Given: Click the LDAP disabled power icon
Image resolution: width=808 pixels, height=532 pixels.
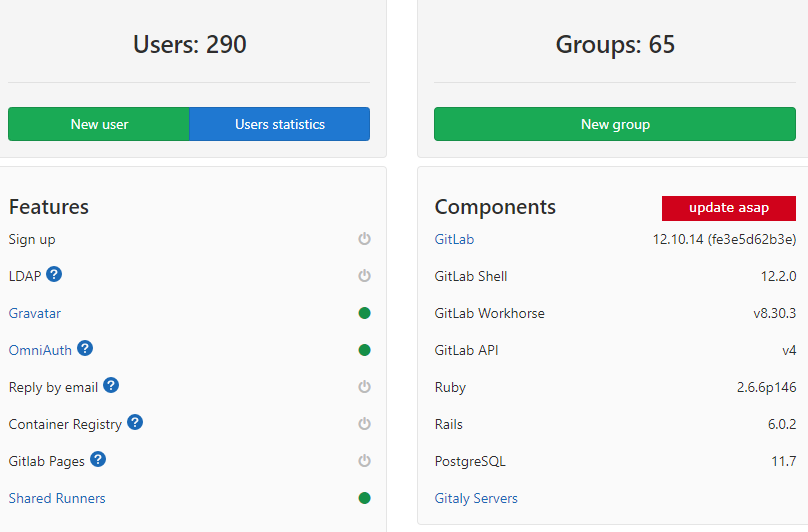Looking at the screenshot, I should (x=364, y=276).
